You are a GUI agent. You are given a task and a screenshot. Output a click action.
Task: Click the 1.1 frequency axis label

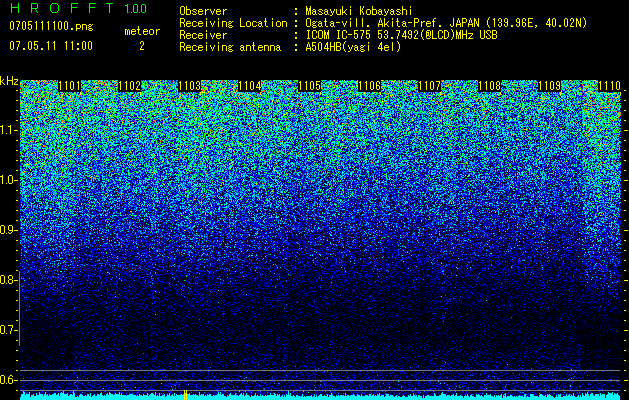pos(9,130)
